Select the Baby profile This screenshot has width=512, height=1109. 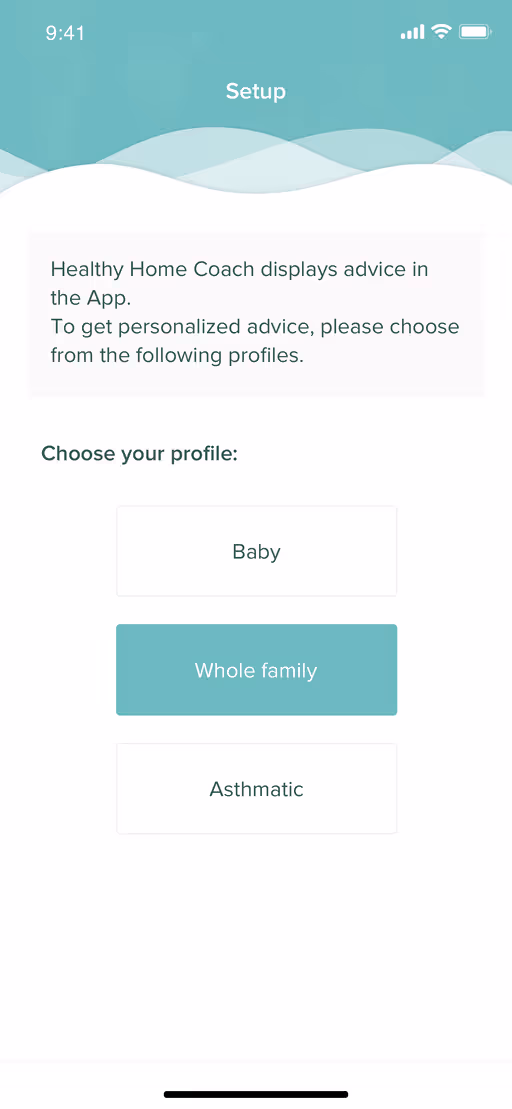click(256, 551)
